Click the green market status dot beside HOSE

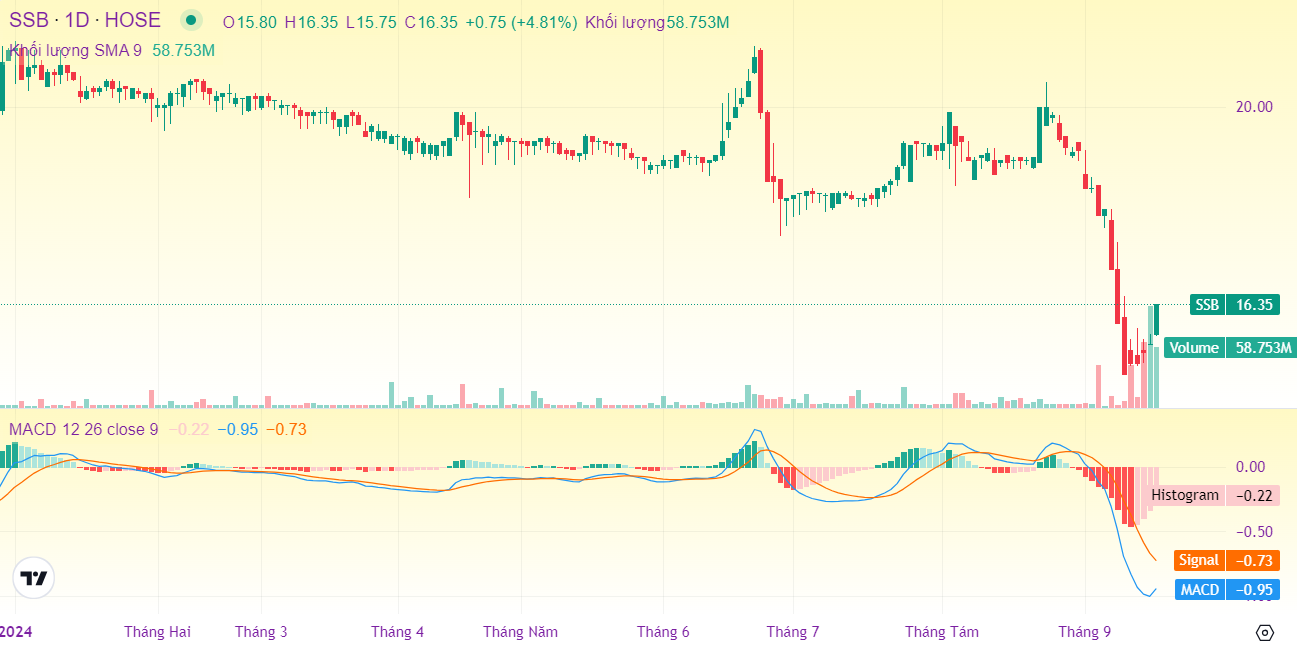pyautogui.click(x=191, y=20)
